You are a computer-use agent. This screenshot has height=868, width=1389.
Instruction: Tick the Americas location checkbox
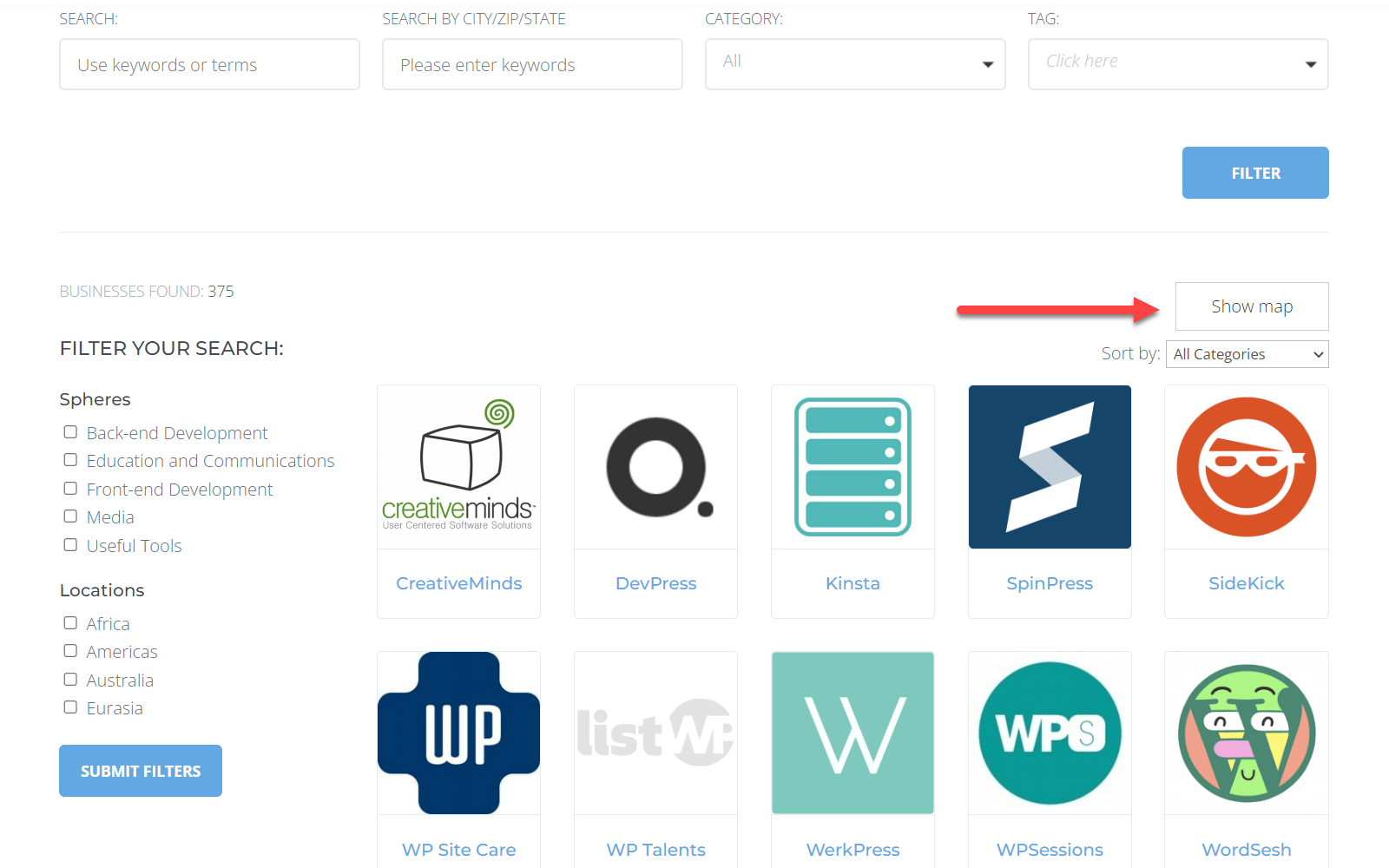click(70, 651)
